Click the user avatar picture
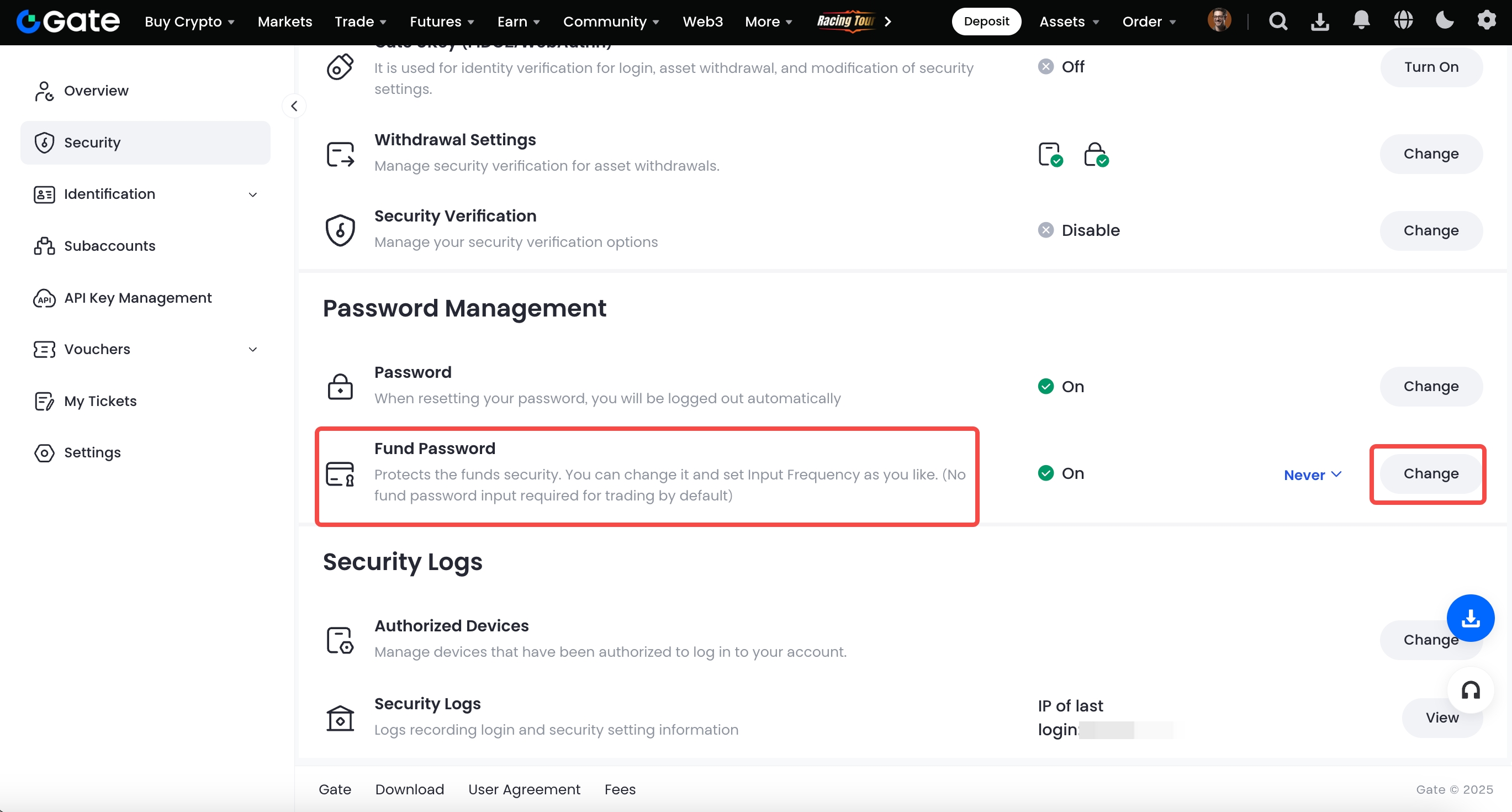The image size is (1512, 812). pyautogui.click(x=1219, y=21)
